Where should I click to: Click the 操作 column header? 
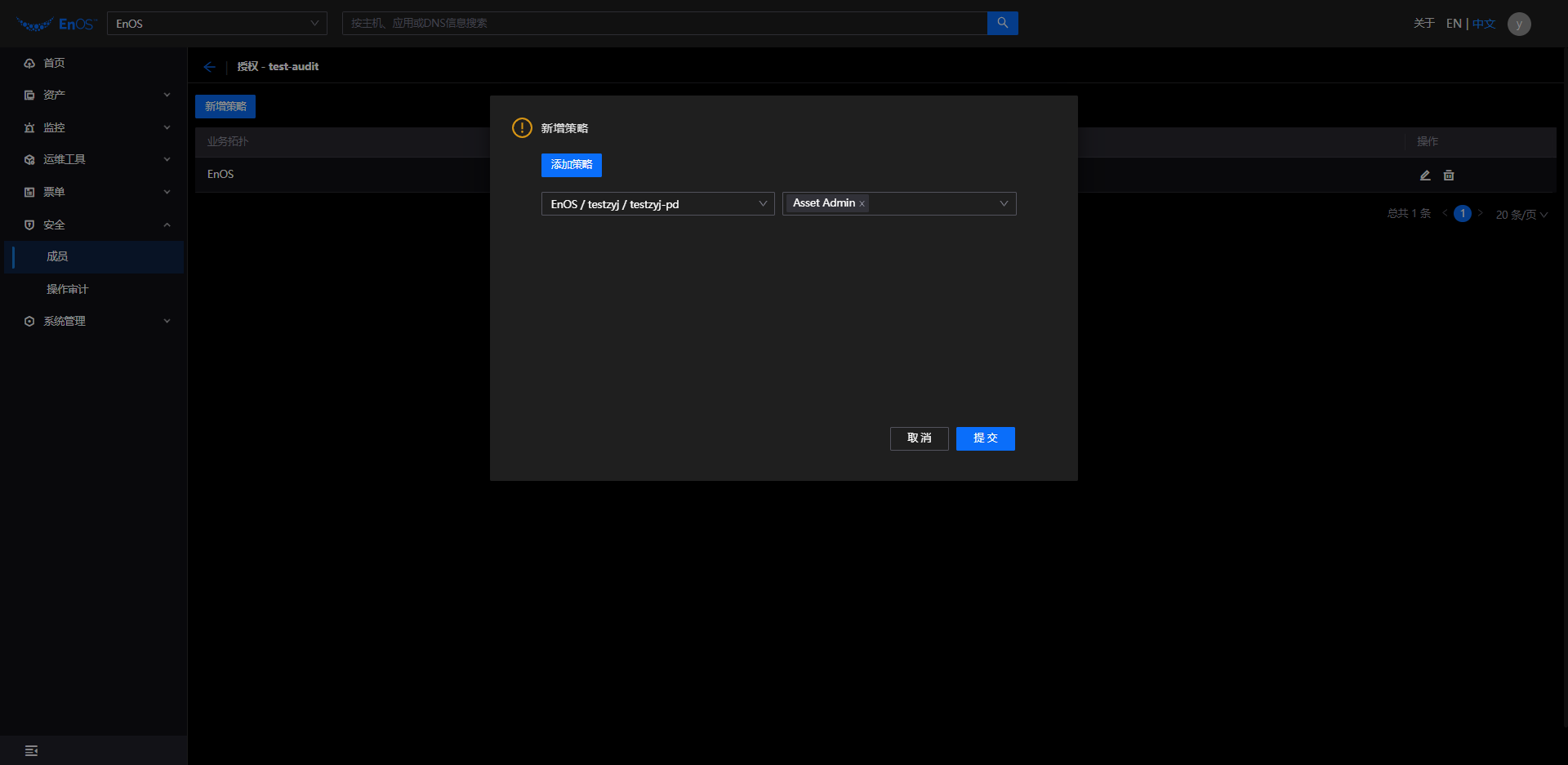pyautogui.click(x=1428, y=141)
